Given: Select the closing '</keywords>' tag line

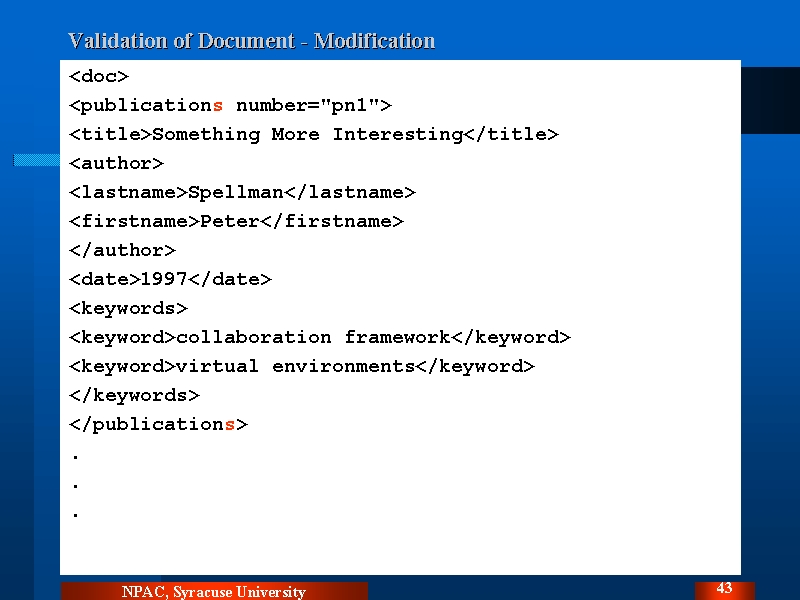Looking at the screenshot, I should (x=135, y=395).
